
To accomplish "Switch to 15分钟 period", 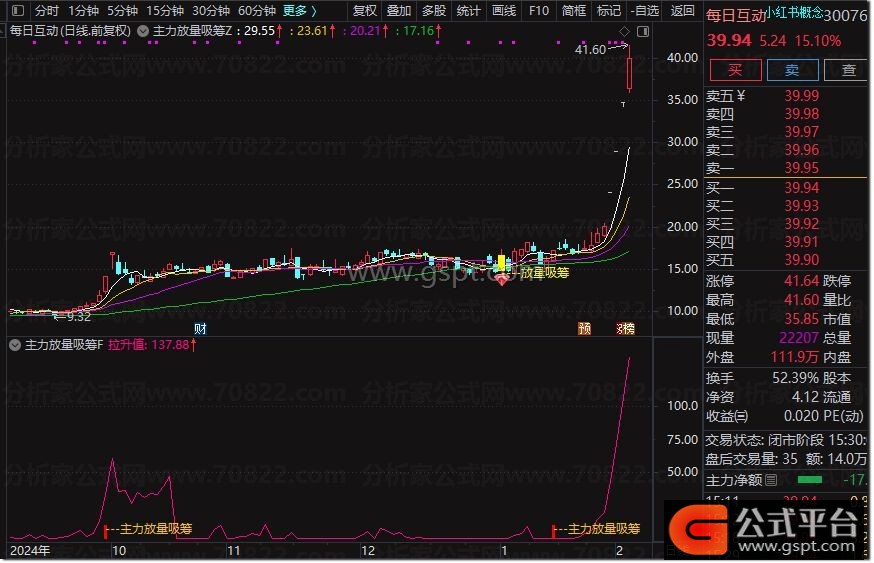I will [164, 11].
